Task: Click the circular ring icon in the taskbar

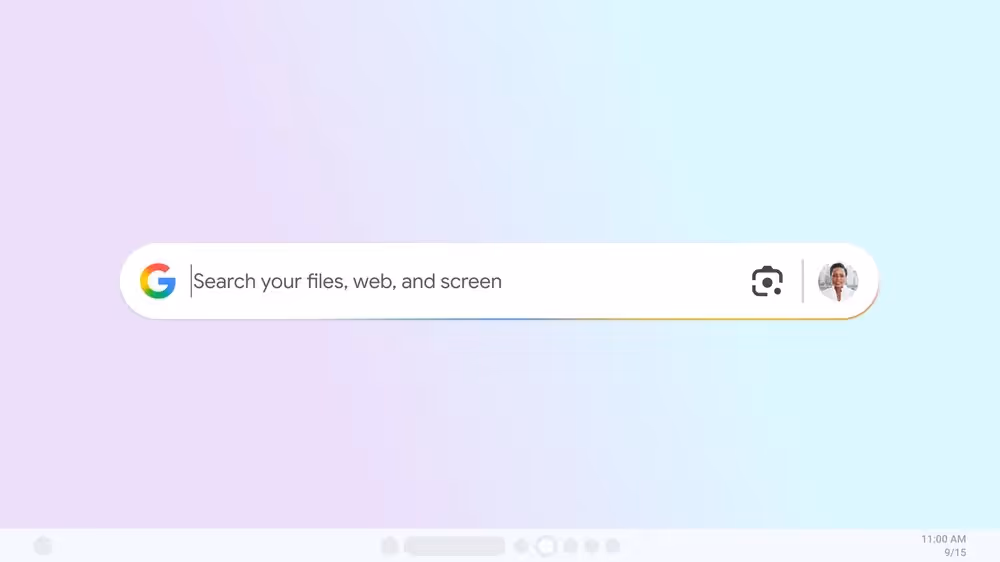Action: 546,546
